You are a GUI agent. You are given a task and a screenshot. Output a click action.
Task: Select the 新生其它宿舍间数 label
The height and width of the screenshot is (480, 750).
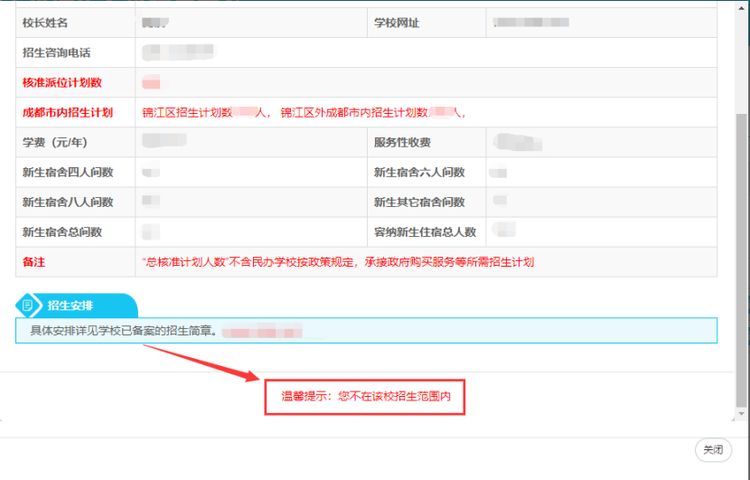click(419, 202)
